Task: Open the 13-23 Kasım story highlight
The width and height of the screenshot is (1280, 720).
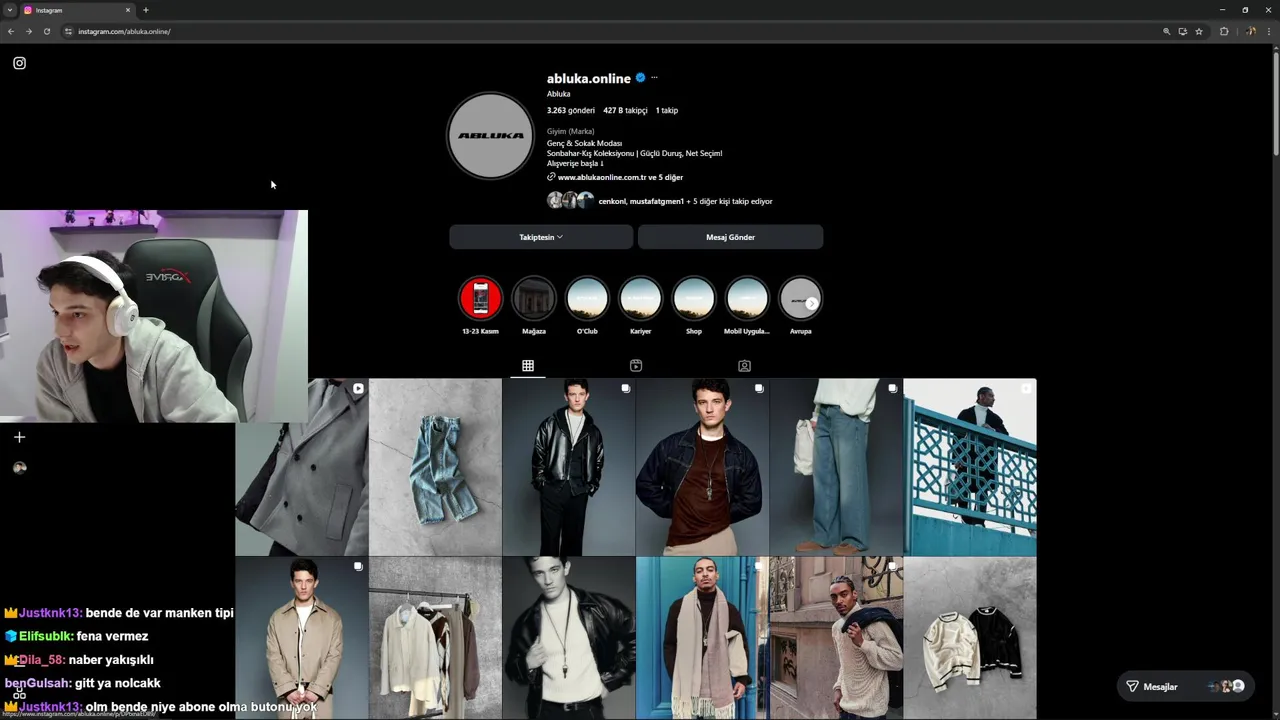Action: pos(480,298)
